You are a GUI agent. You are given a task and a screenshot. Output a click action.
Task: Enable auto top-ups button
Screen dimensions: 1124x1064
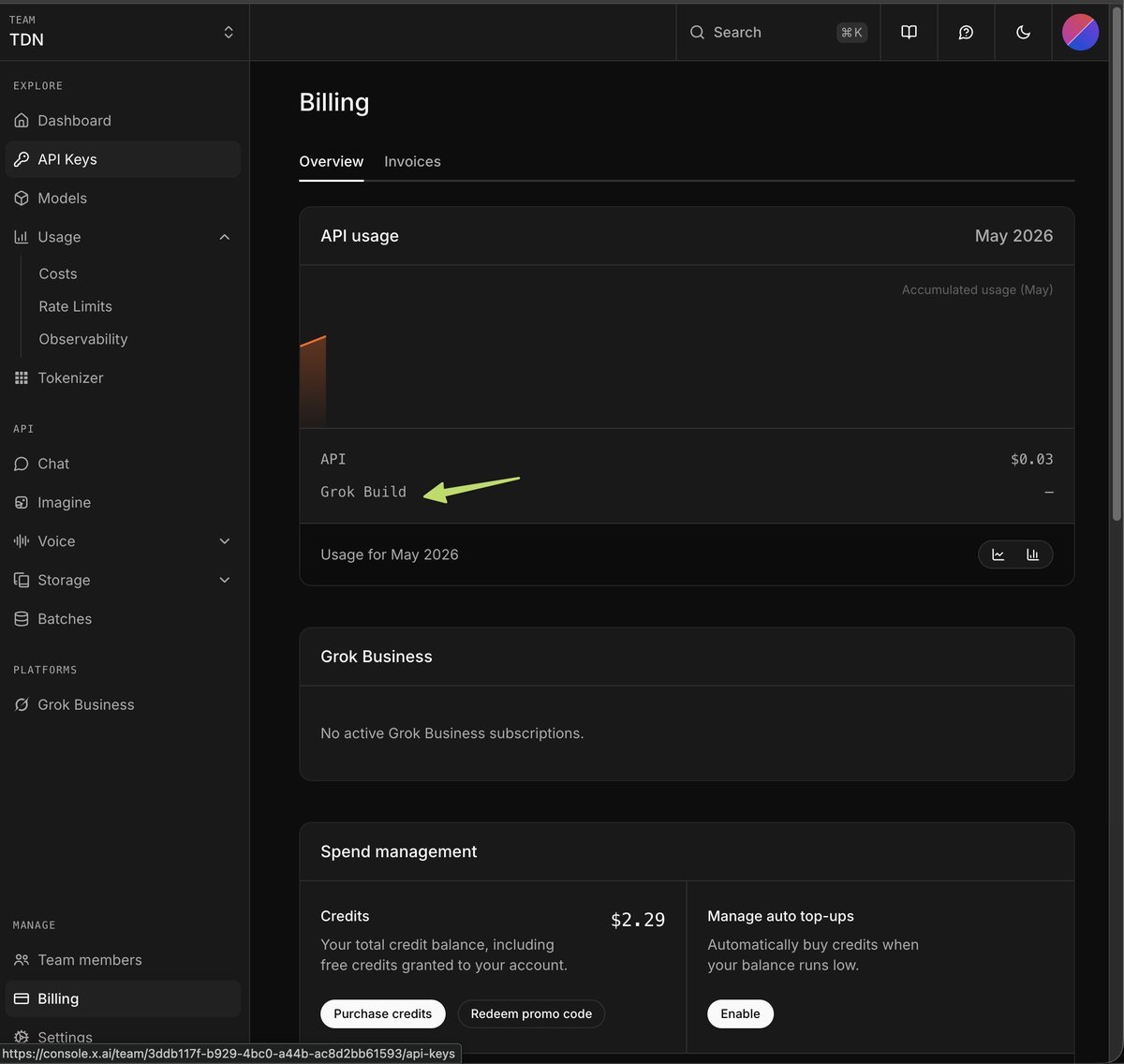[x=740, y=1013]
